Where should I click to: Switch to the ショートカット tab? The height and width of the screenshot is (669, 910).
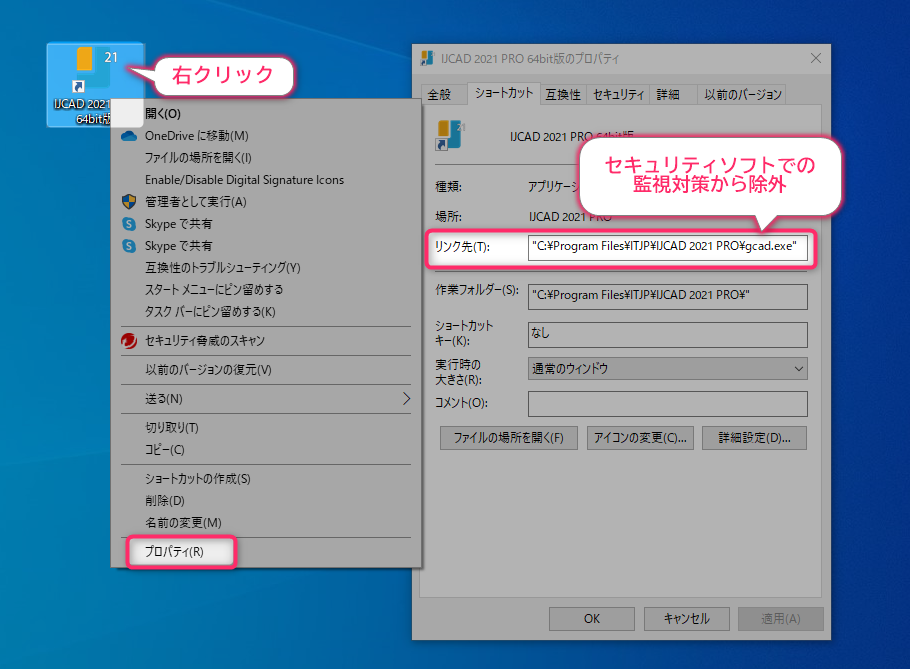coord(504,93)
